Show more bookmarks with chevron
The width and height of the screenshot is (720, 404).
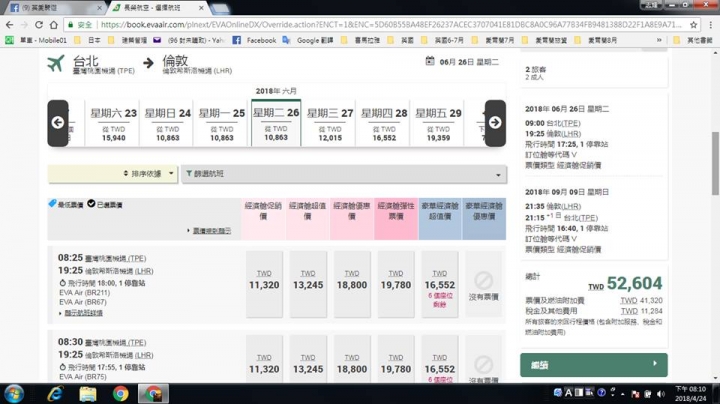click(659, 40)
